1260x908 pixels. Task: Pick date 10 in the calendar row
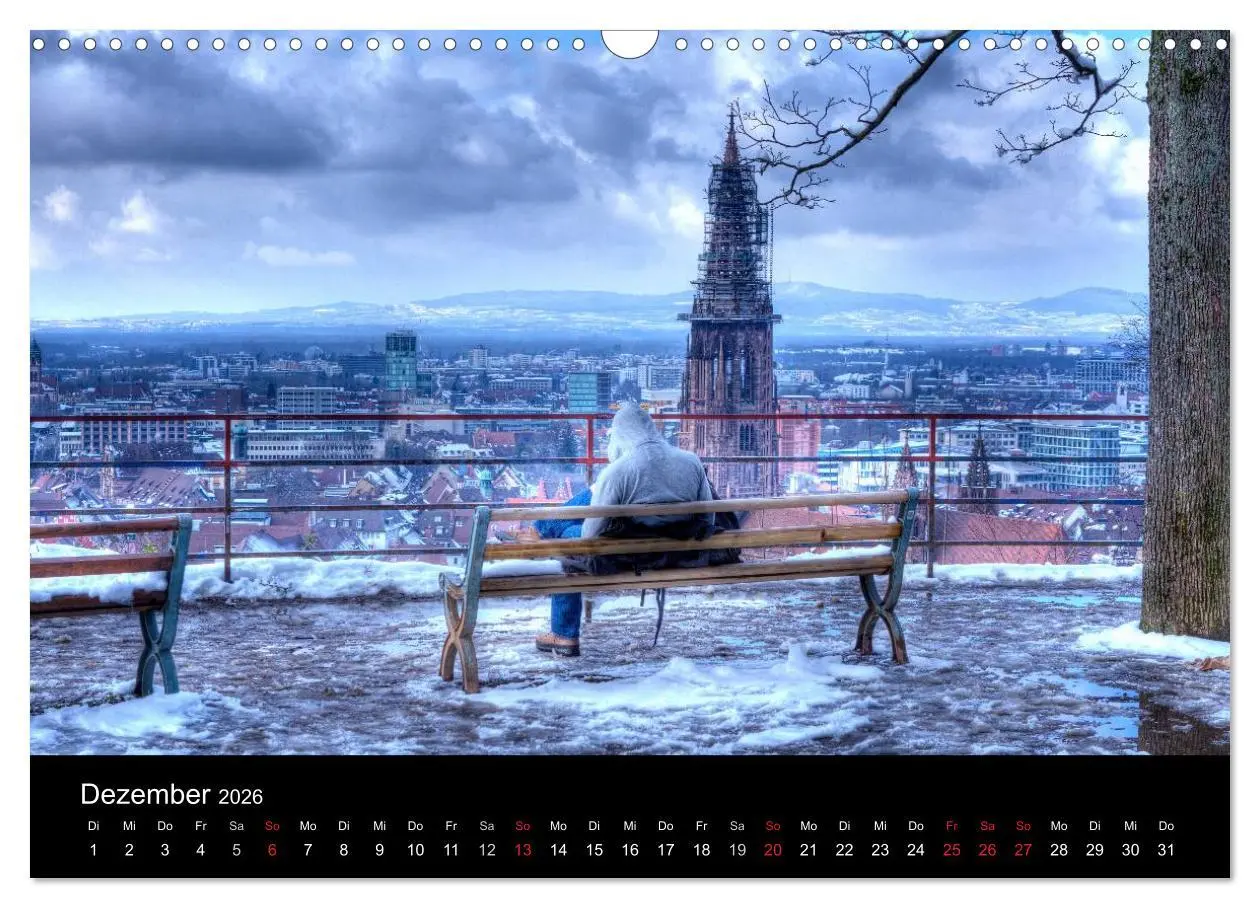(x=415, y=850)
